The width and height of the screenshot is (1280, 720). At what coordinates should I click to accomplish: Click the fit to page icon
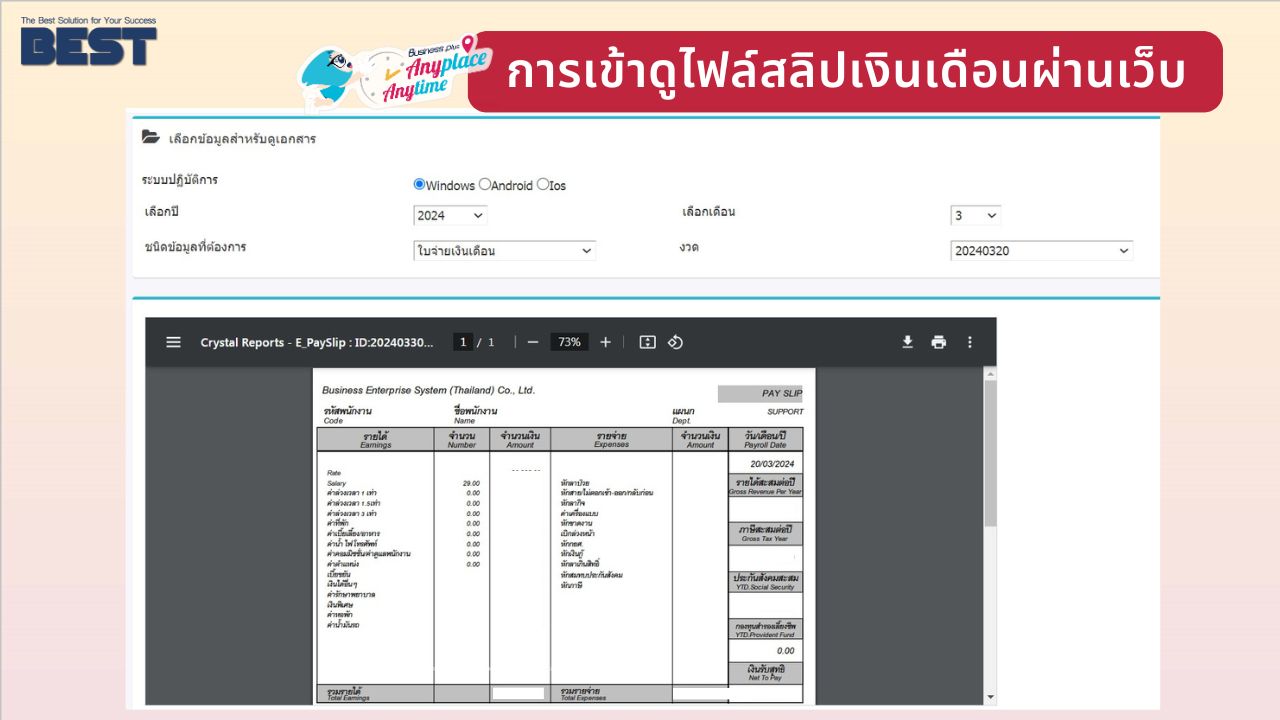click(647, 342)
